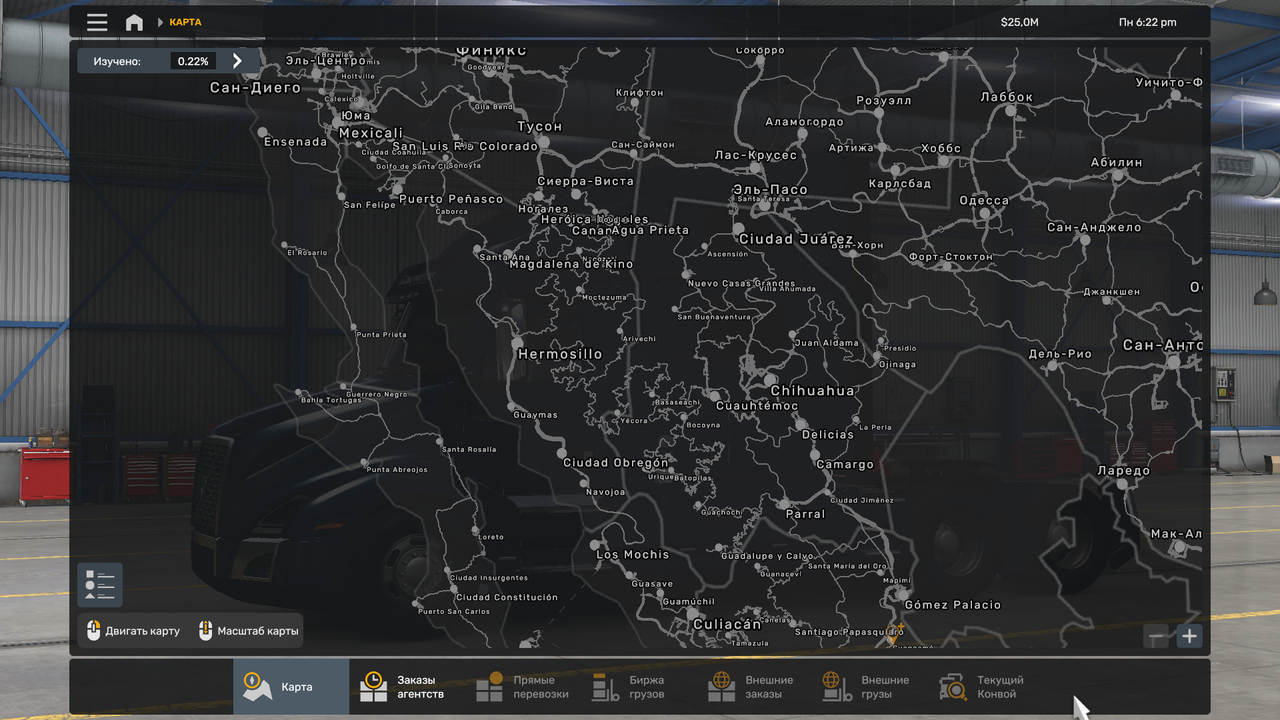
Task: Select Chihuahua city on the map
Action: point(812,390)
